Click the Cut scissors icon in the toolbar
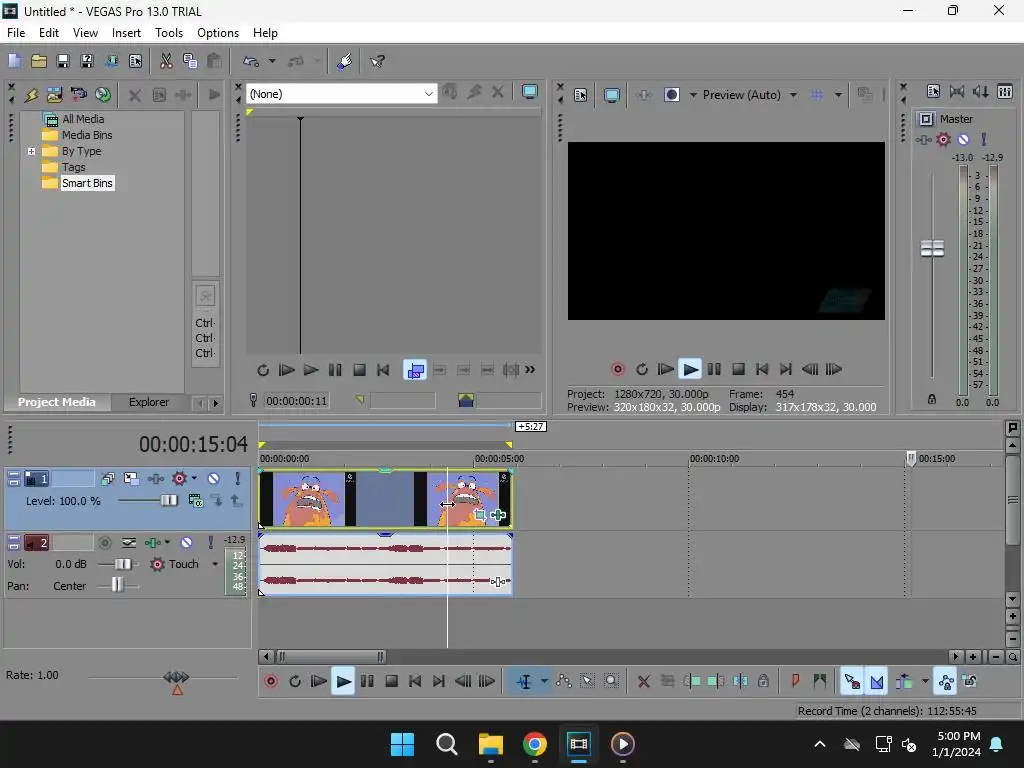This screenshot has height=768, width=1024. tap(166, 61)
